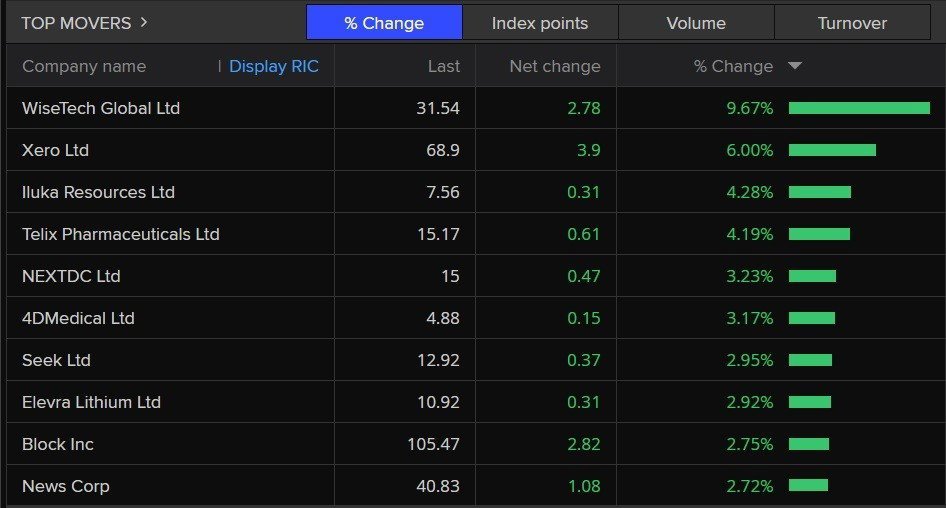Image resolution: width=946 pixels, height=508 pixels.
Task: Click Xero net change 3.9
Action: (x=589, y=150)
